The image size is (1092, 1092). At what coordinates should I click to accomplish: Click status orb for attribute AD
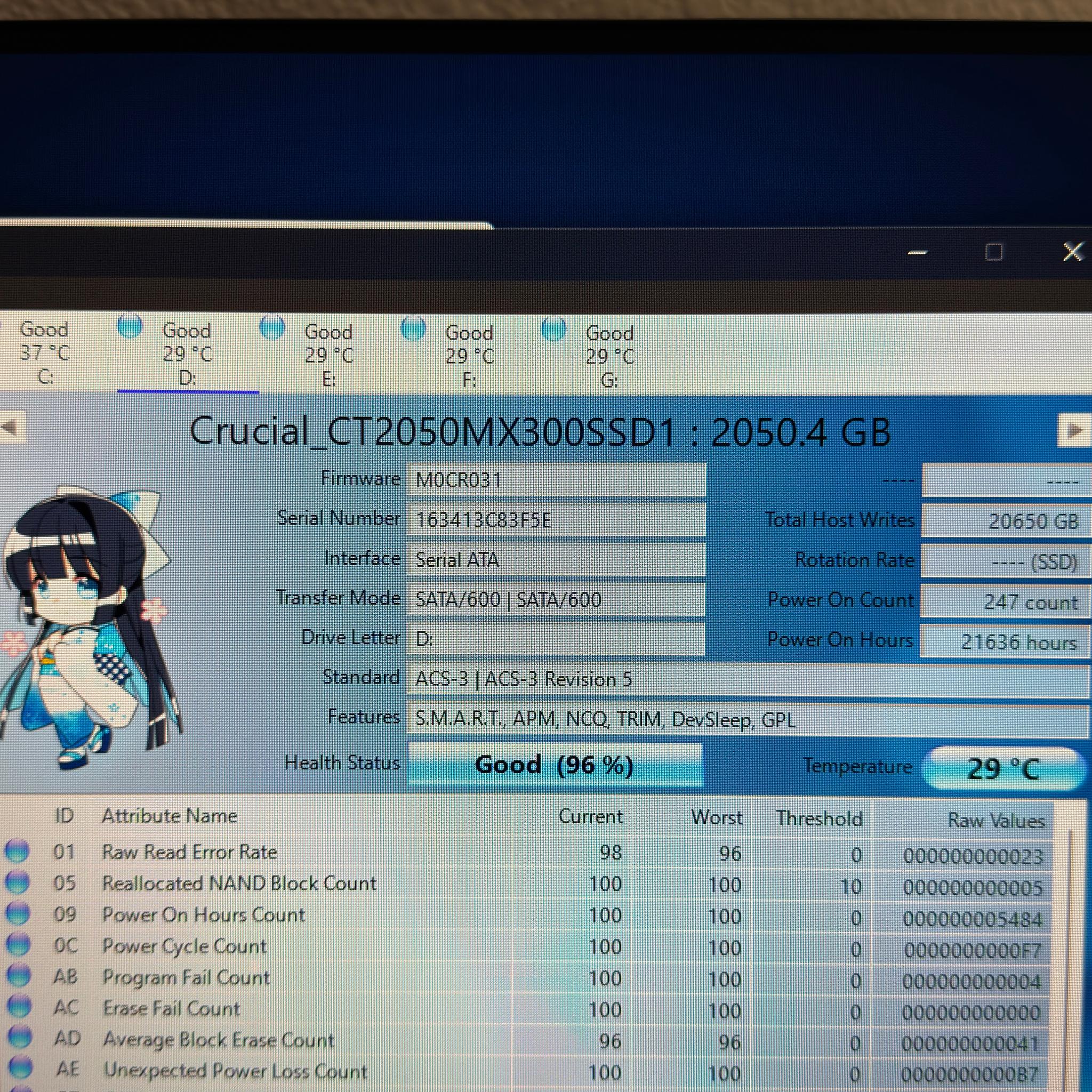pos(20,1036)
